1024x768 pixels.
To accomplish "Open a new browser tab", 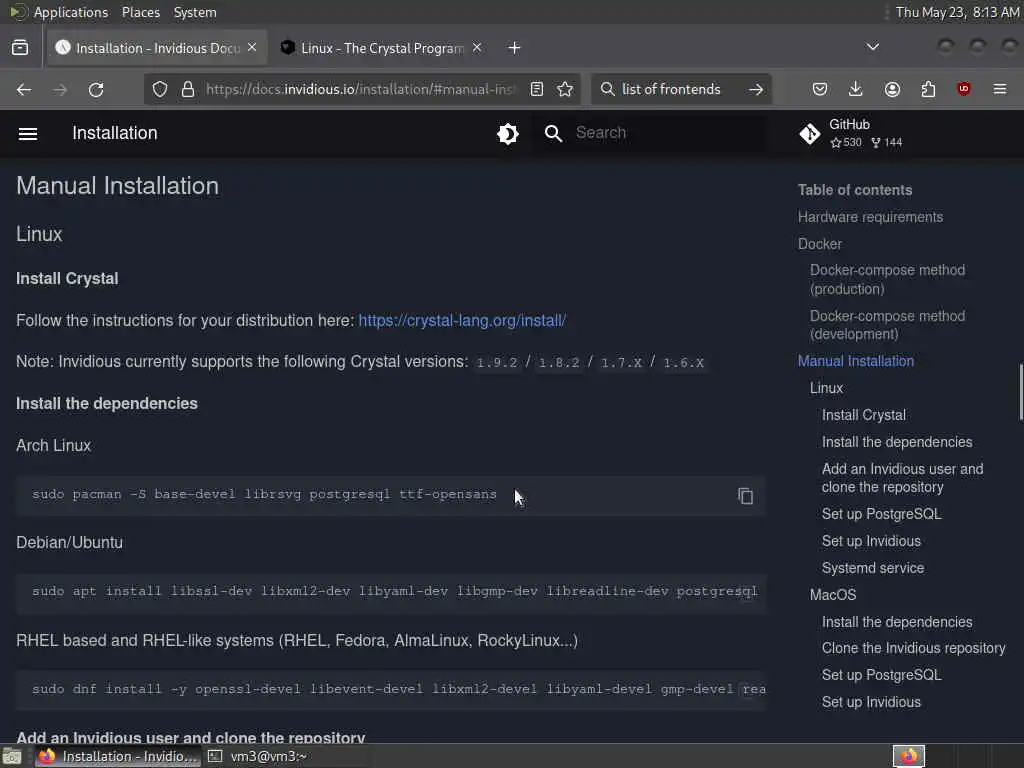I will tap(515, 48).
